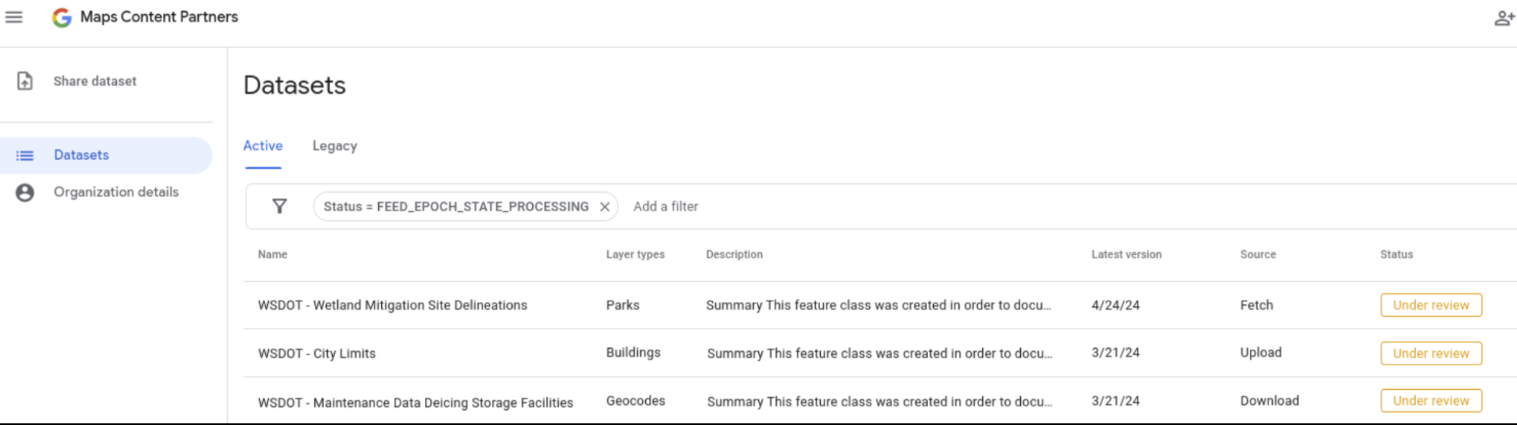Click the add person icon
This screenshot has height=425, width=1517.
[x=1504, y=18]
